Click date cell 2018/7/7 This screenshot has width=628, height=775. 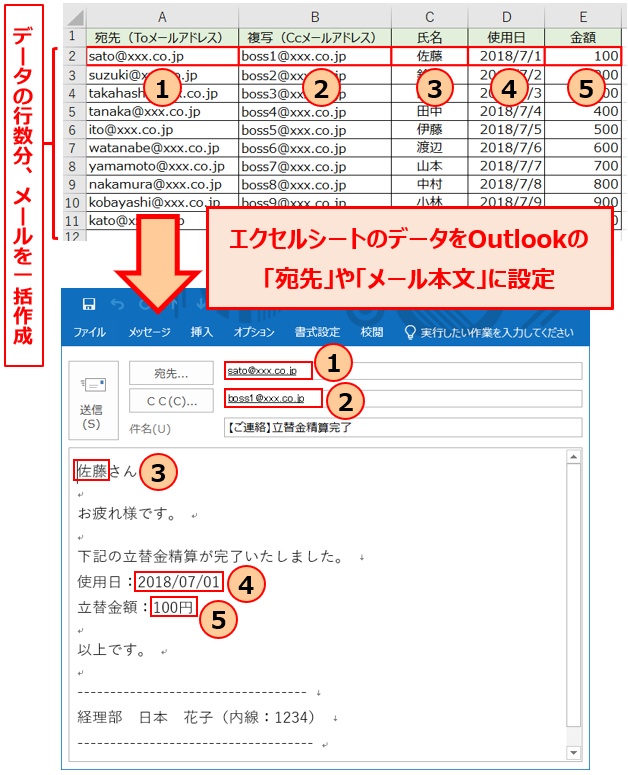coord(506,167)
